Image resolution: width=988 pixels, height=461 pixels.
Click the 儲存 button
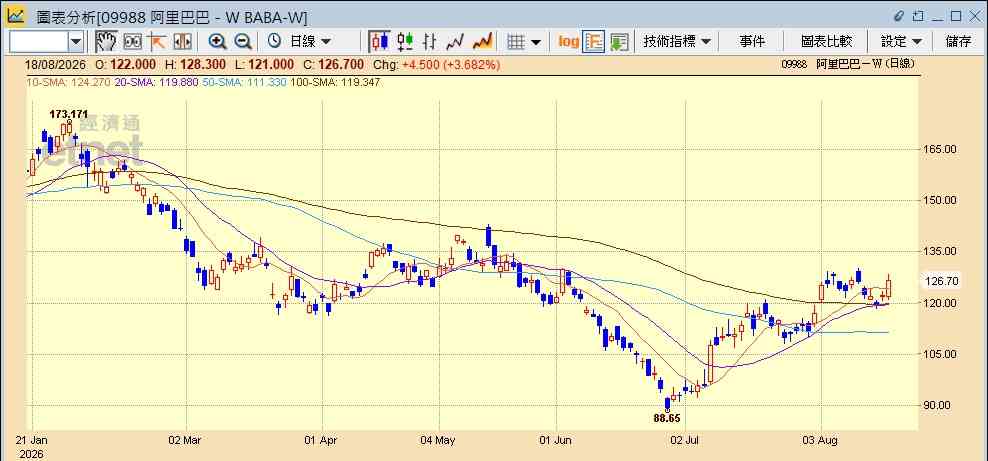pyautogui.click(x=958, y=42)
